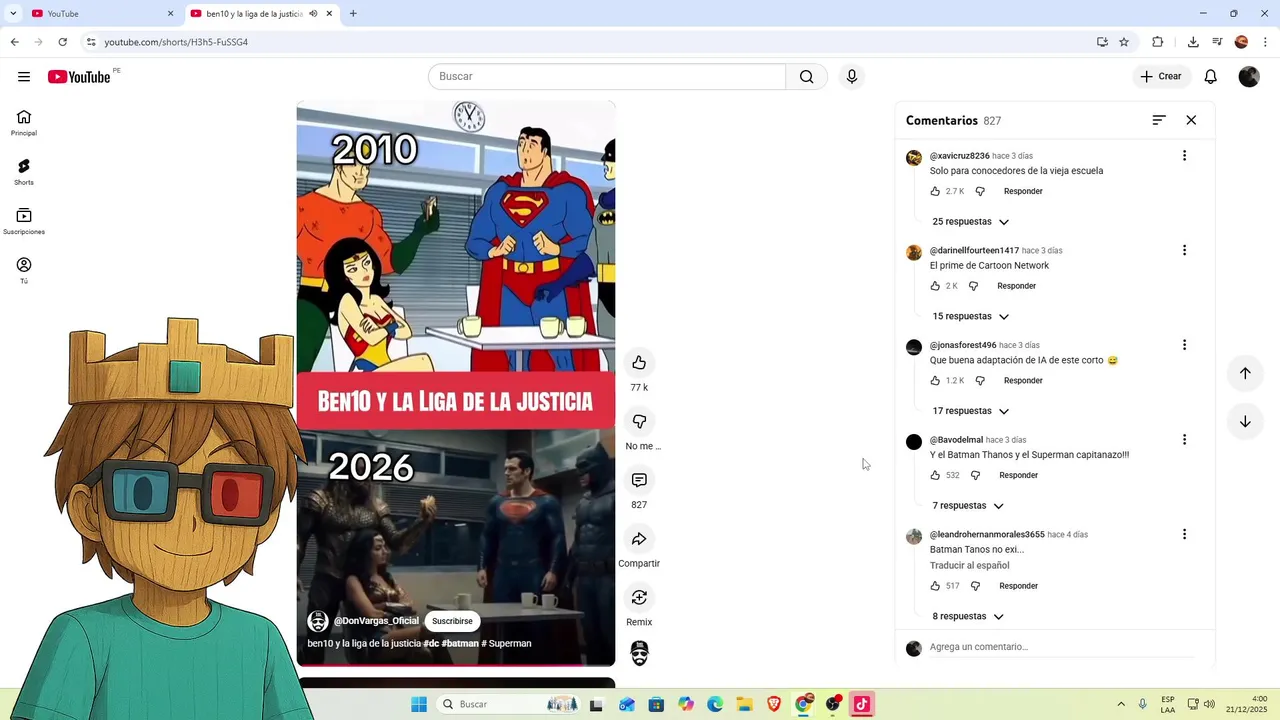Expand 8 respuestas
Image resolution: width=1280 pixels, height=720 pixels.
[x=967, y=617]
